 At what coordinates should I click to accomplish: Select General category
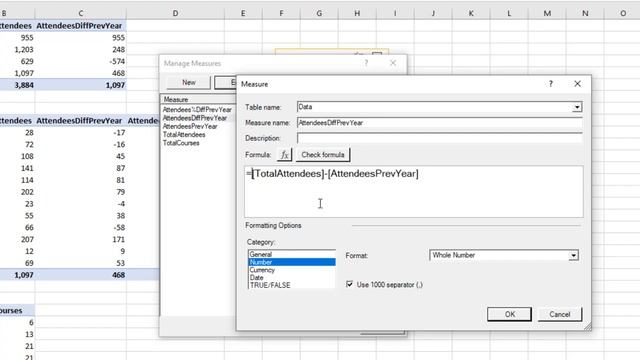click(x=291, y=254)
